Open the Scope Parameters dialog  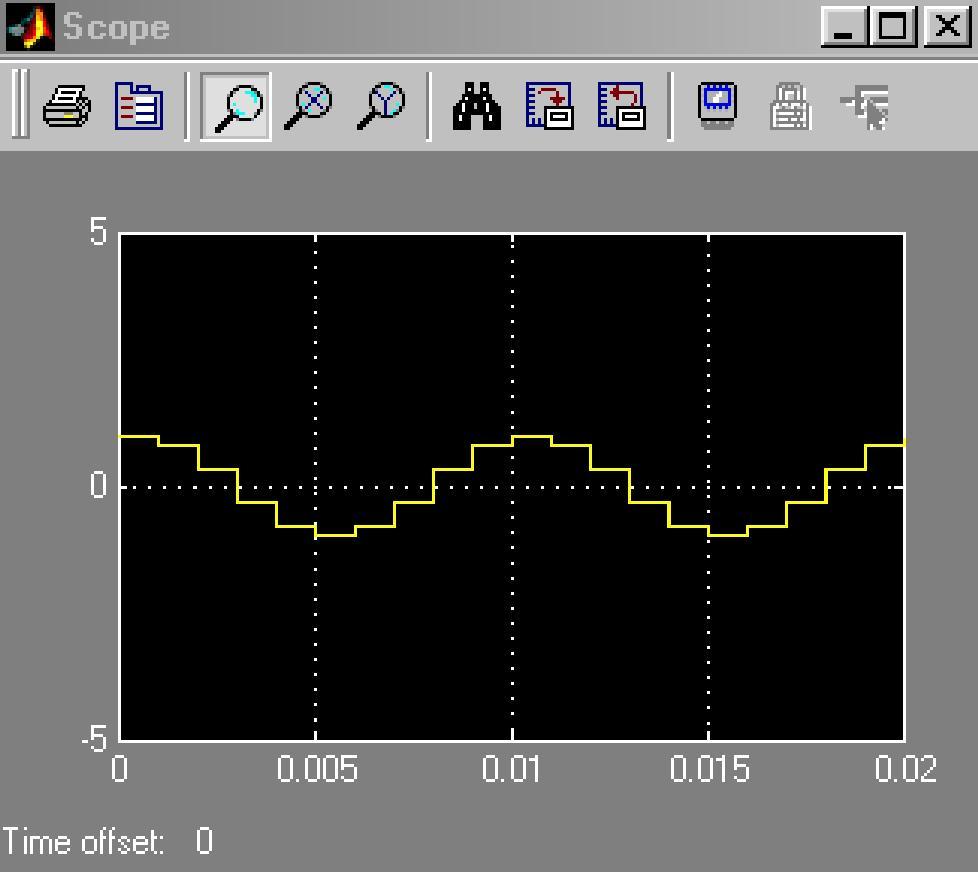(x=139, y=105)
